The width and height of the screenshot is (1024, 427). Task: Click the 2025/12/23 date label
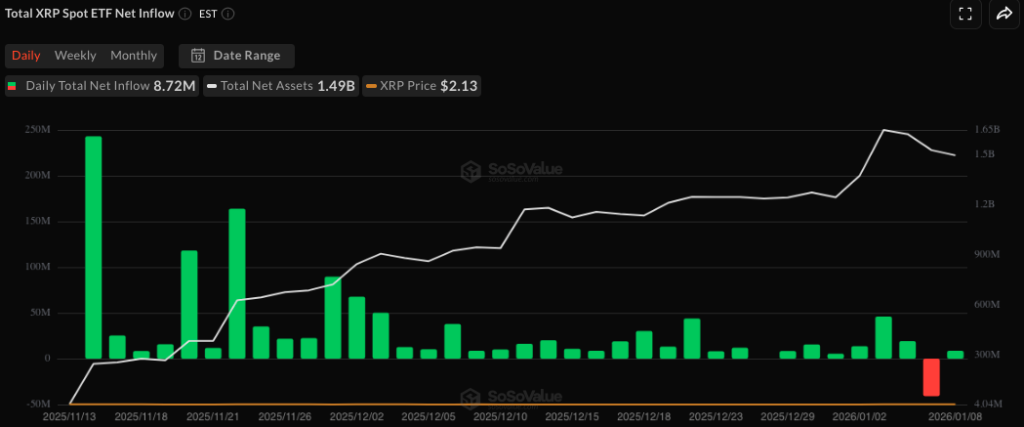(x=715, y=416)
